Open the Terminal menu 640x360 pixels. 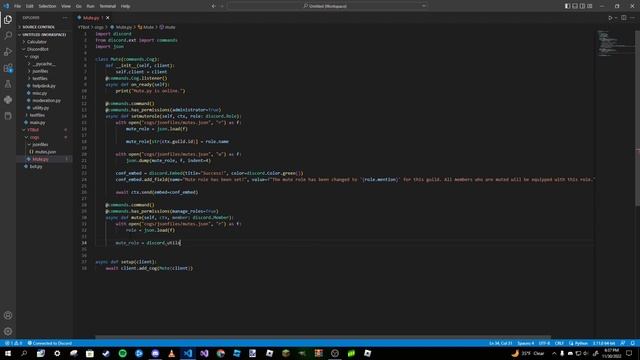click(108, 6)
